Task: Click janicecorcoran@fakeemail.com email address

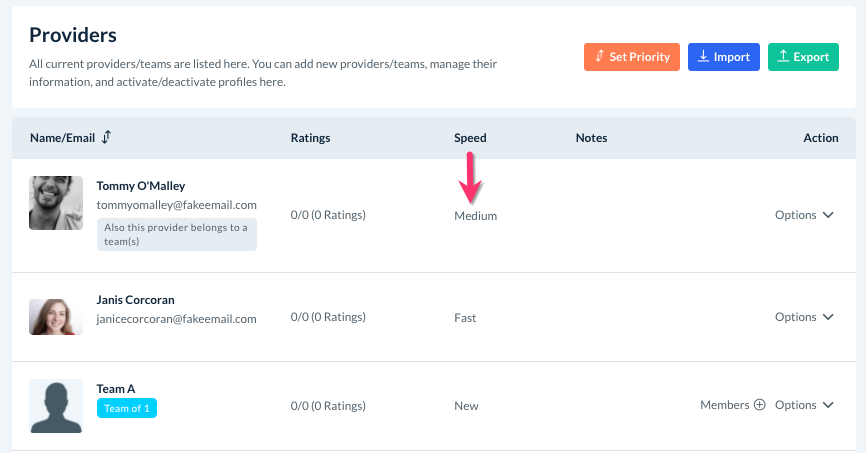Action: click(x=176, y=319)
